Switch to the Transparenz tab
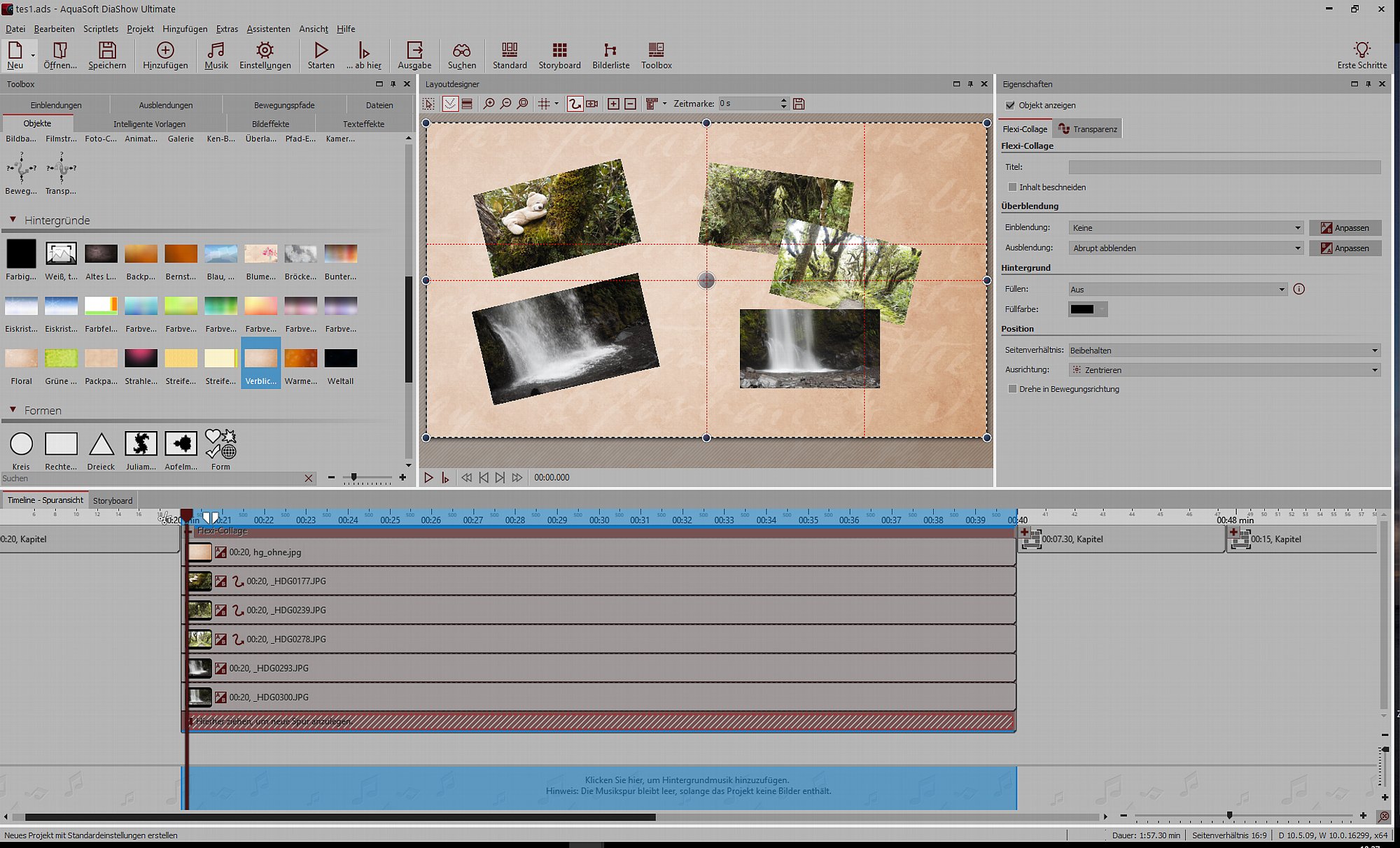The image size is (1400, 848). pyautogui.click(x=1087, y=129)
